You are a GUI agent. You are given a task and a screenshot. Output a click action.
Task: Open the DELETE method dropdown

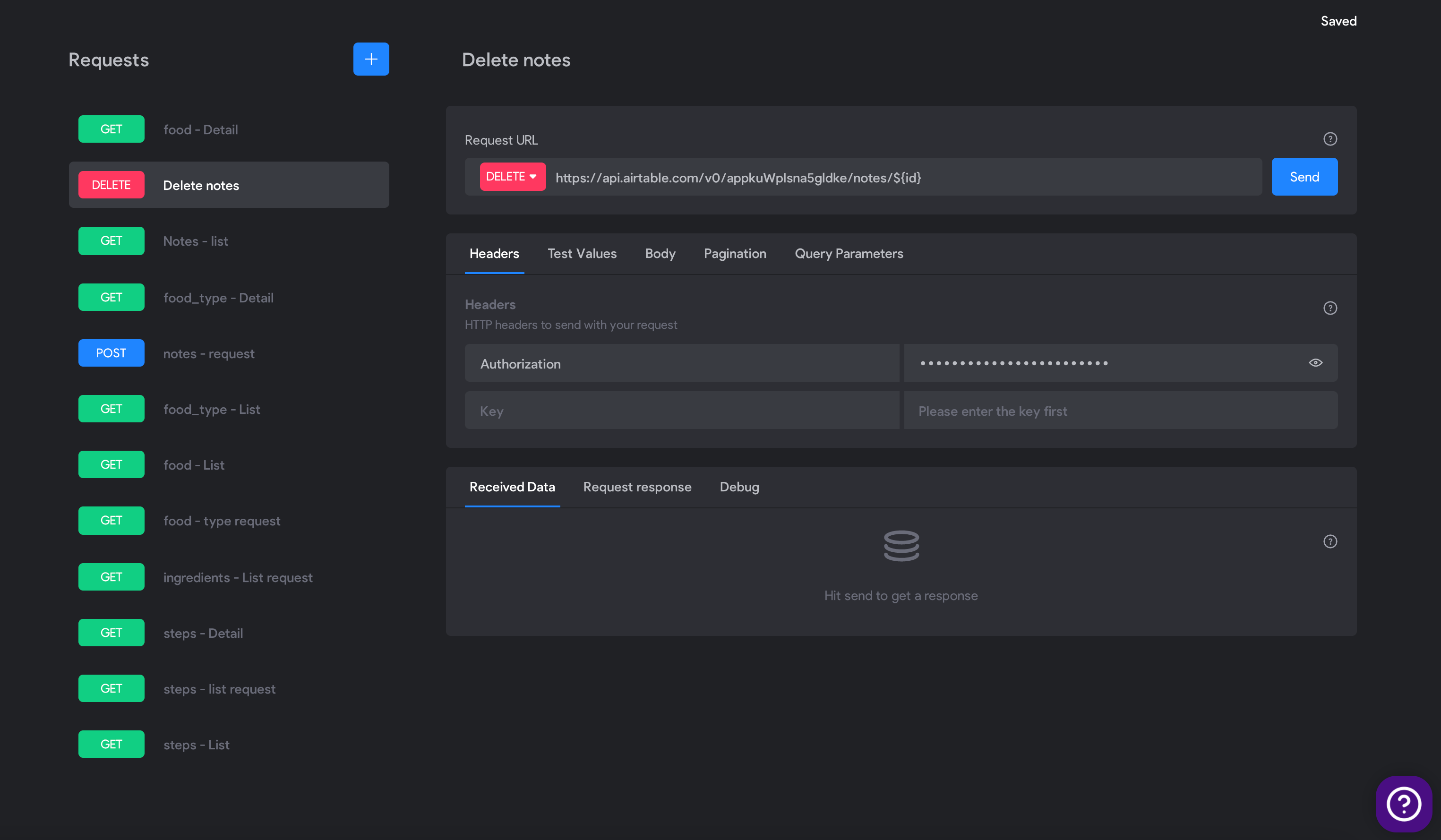point(512,177)
